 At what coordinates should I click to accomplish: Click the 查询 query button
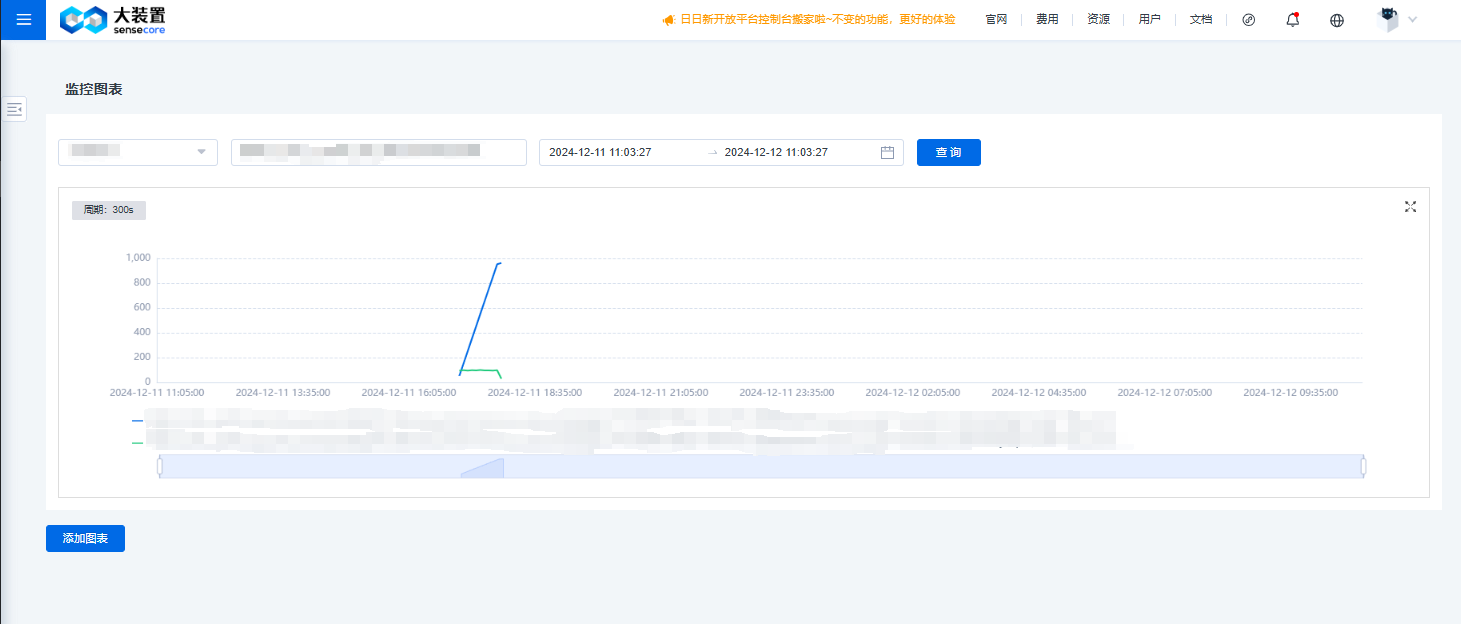(x=948, y=152)
